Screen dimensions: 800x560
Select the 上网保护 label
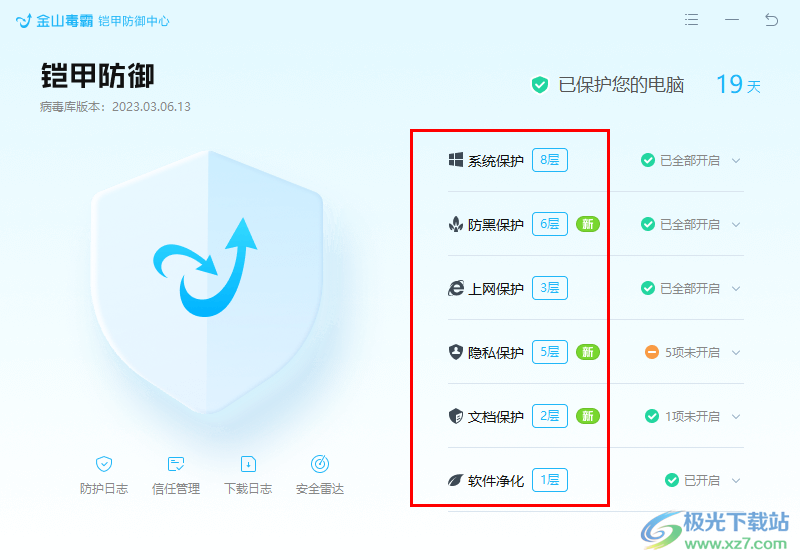(496, 289)
